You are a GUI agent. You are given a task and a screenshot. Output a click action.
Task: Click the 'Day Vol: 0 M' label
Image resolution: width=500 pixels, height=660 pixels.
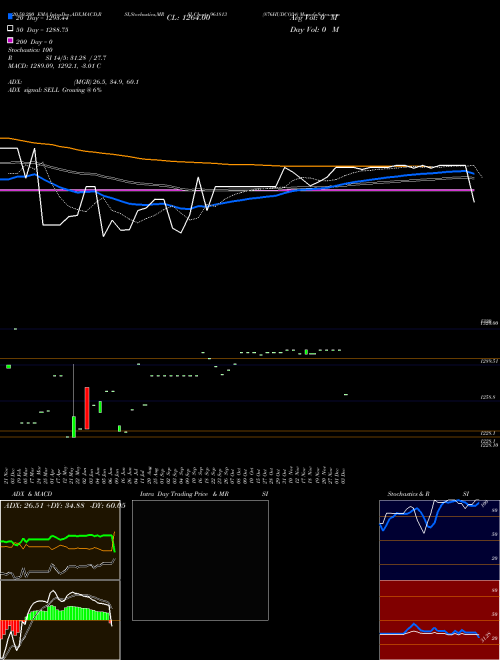click(x=314, y=30)
